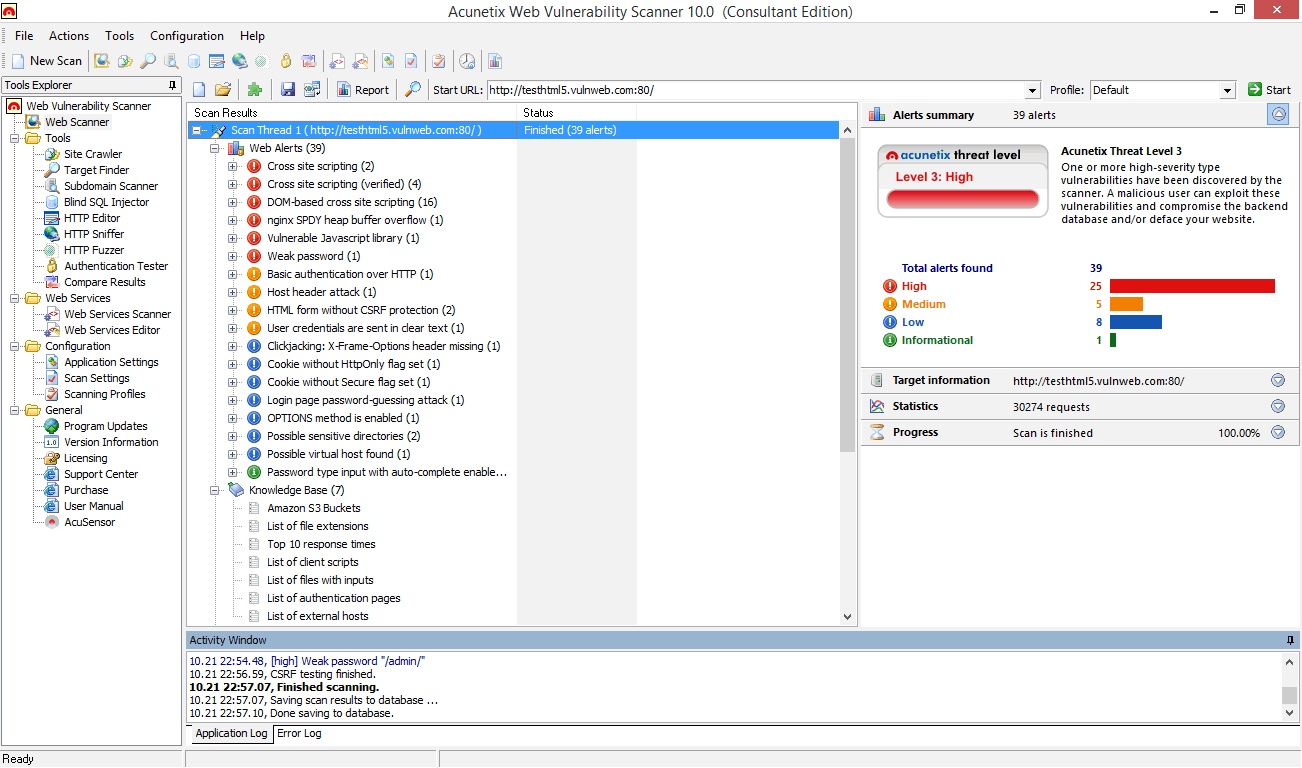This screenshot has height=768, width=1302.
Task: Open the Configuration menu
Action: click(x=187, y=36)
